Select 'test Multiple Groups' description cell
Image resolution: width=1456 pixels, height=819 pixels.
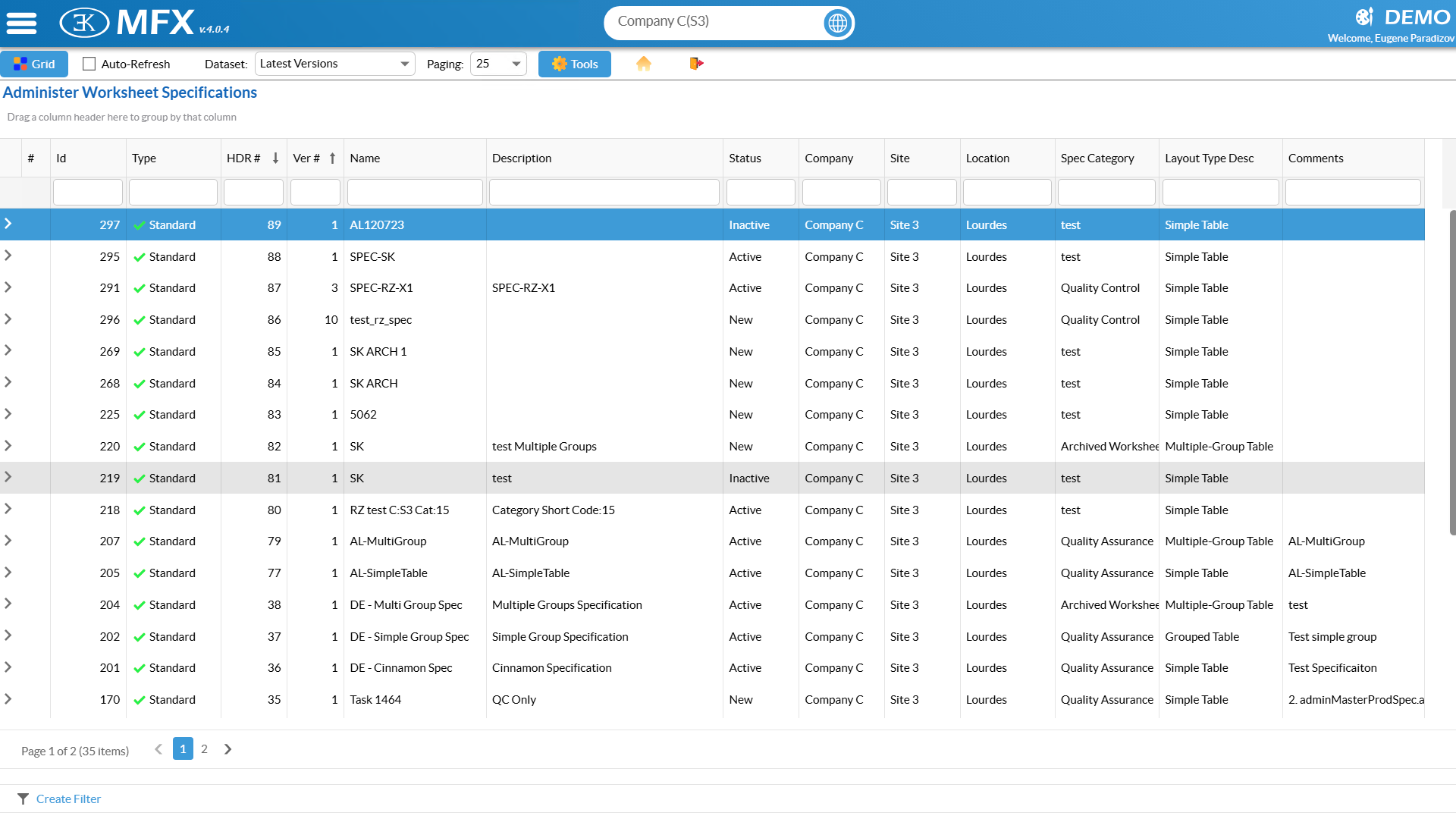pos(604,447)
